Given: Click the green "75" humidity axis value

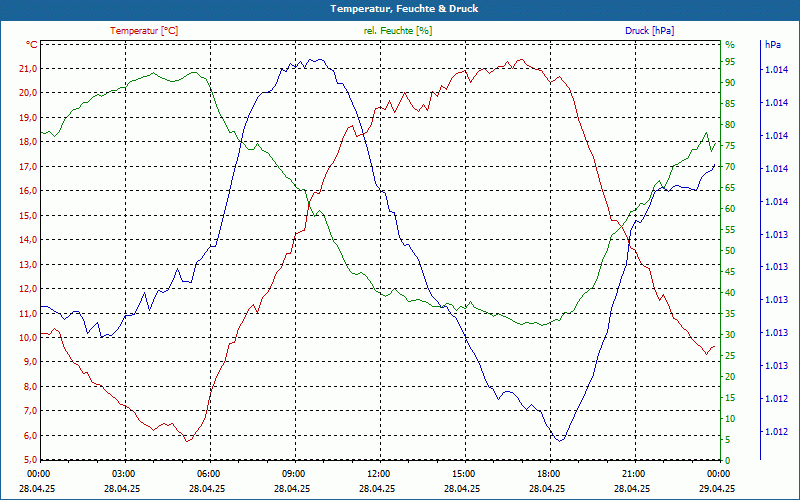Looking at the screenshot, I should 730,146.
